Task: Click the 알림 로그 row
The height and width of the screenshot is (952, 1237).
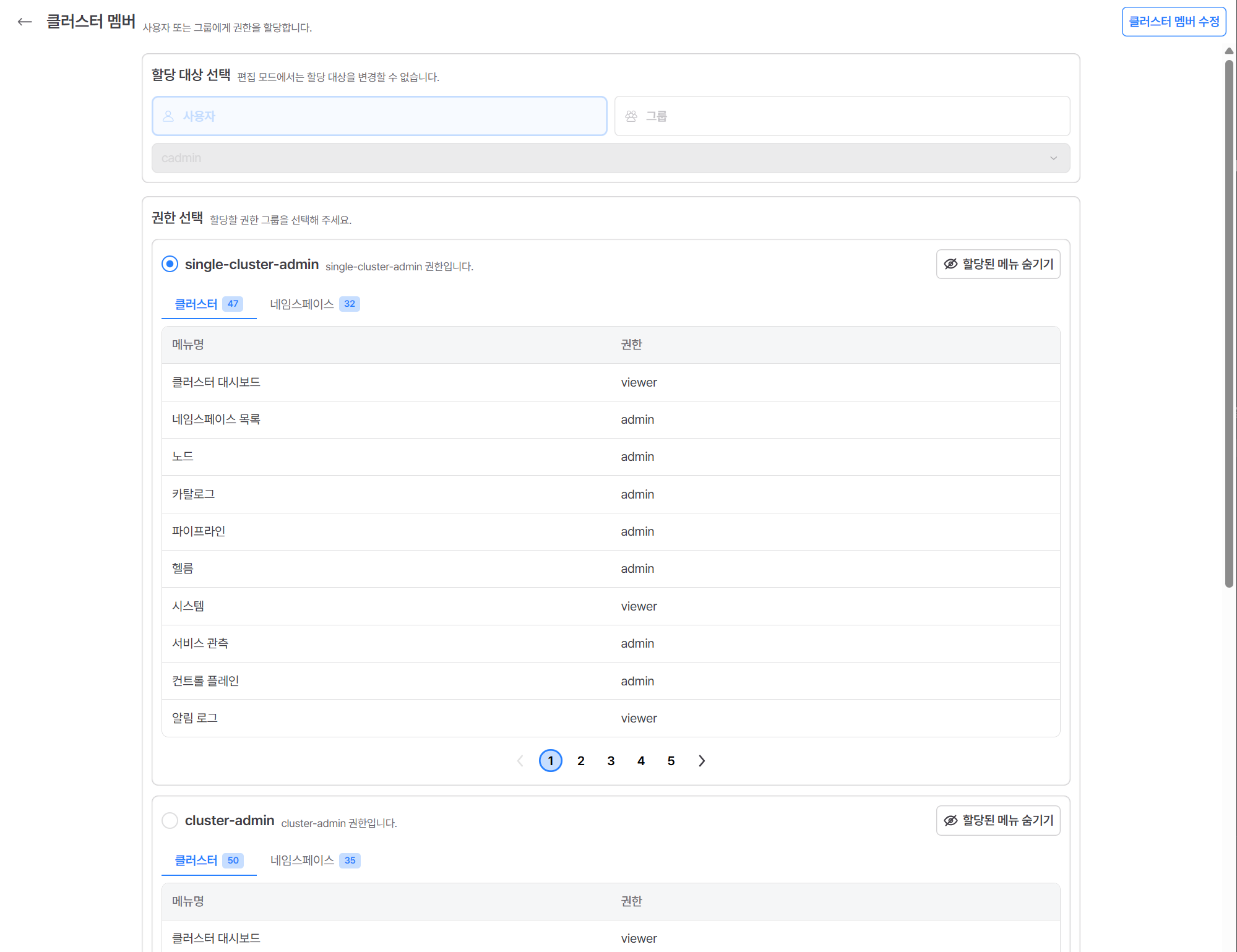Action: coord(611,718)
